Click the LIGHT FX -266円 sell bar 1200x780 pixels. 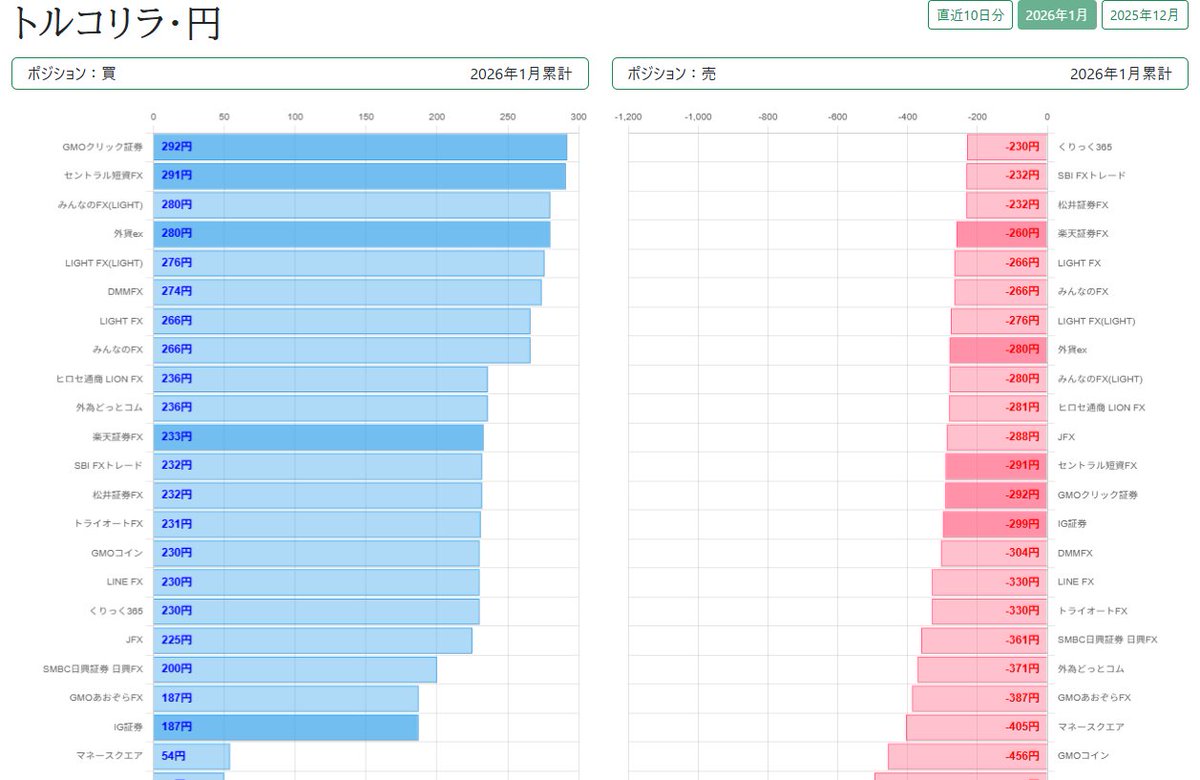[x=1001, y=263]
